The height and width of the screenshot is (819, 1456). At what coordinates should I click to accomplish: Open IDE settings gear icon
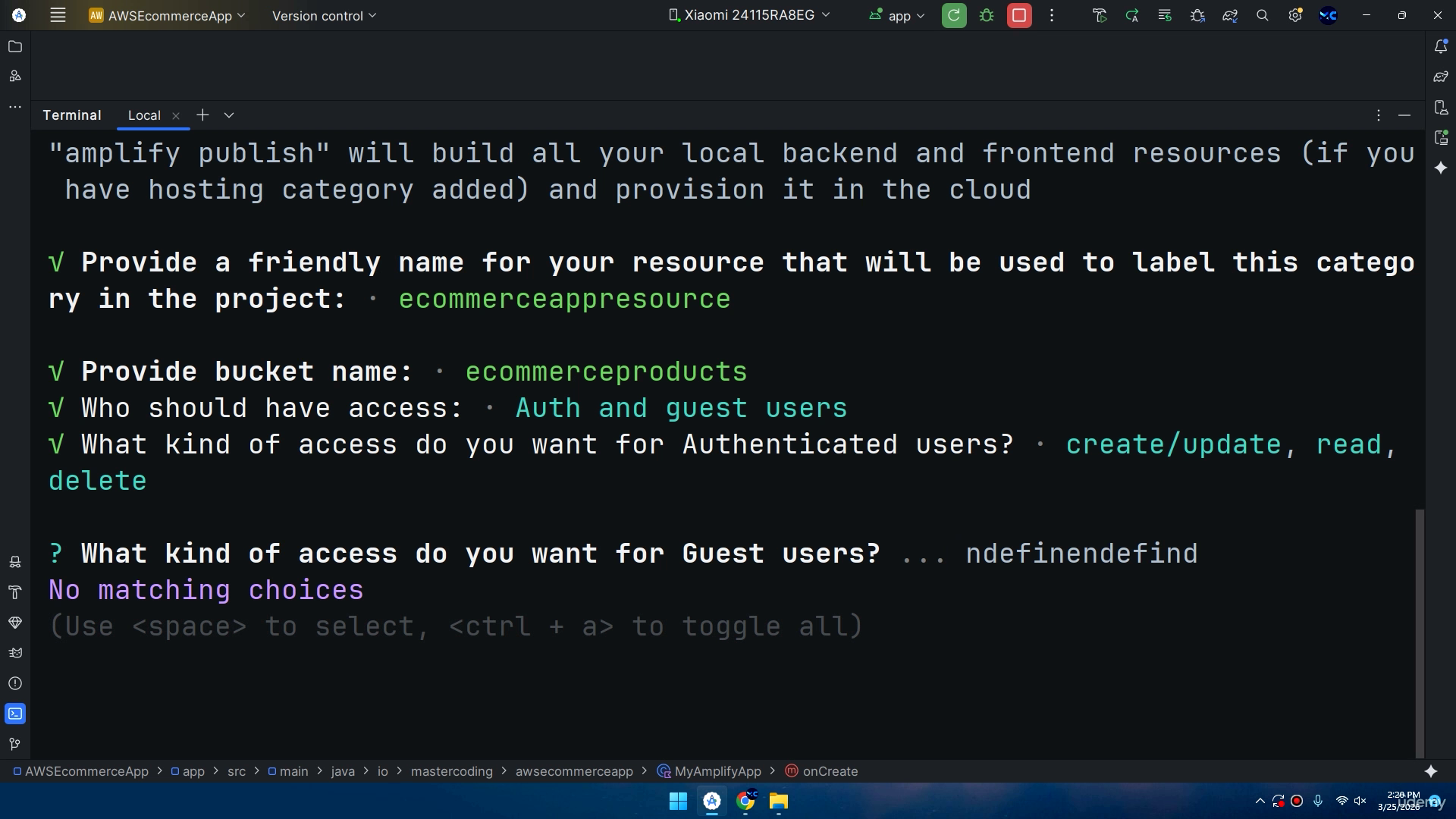click(x=1295, y=15)
